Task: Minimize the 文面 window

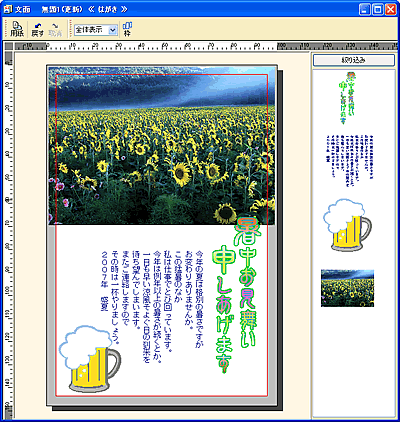Action: [365, 9]
